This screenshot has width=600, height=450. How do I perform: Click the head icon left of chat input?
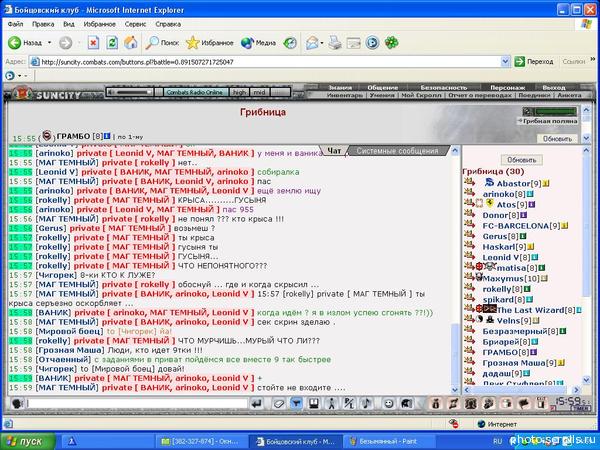17,403
